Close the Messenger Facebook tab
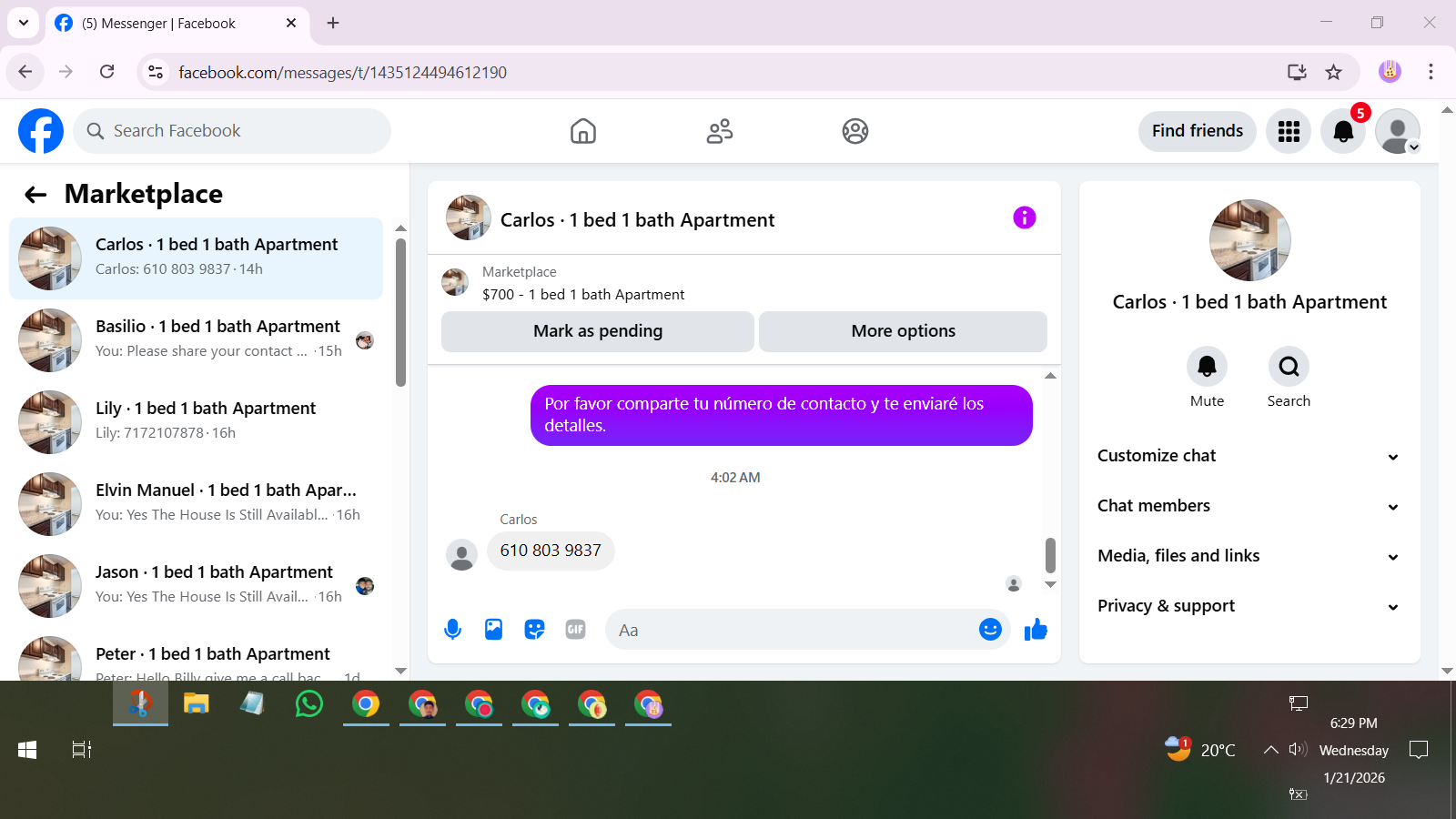 tap(291, 23)
